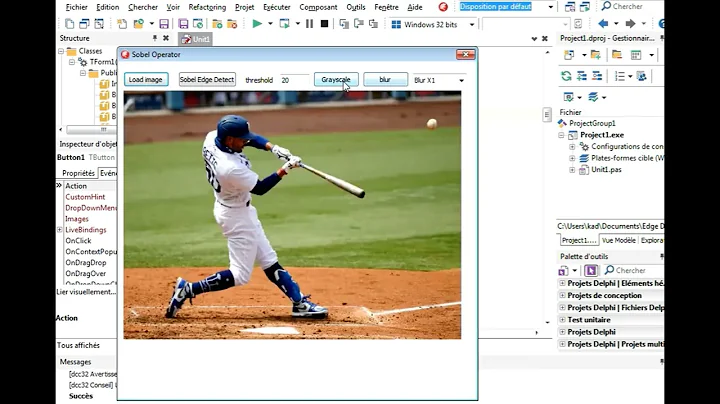The height and width of the screenshot is (404, 720).
Task: Click the Save all purple disk icon
Action: [183, 24]
